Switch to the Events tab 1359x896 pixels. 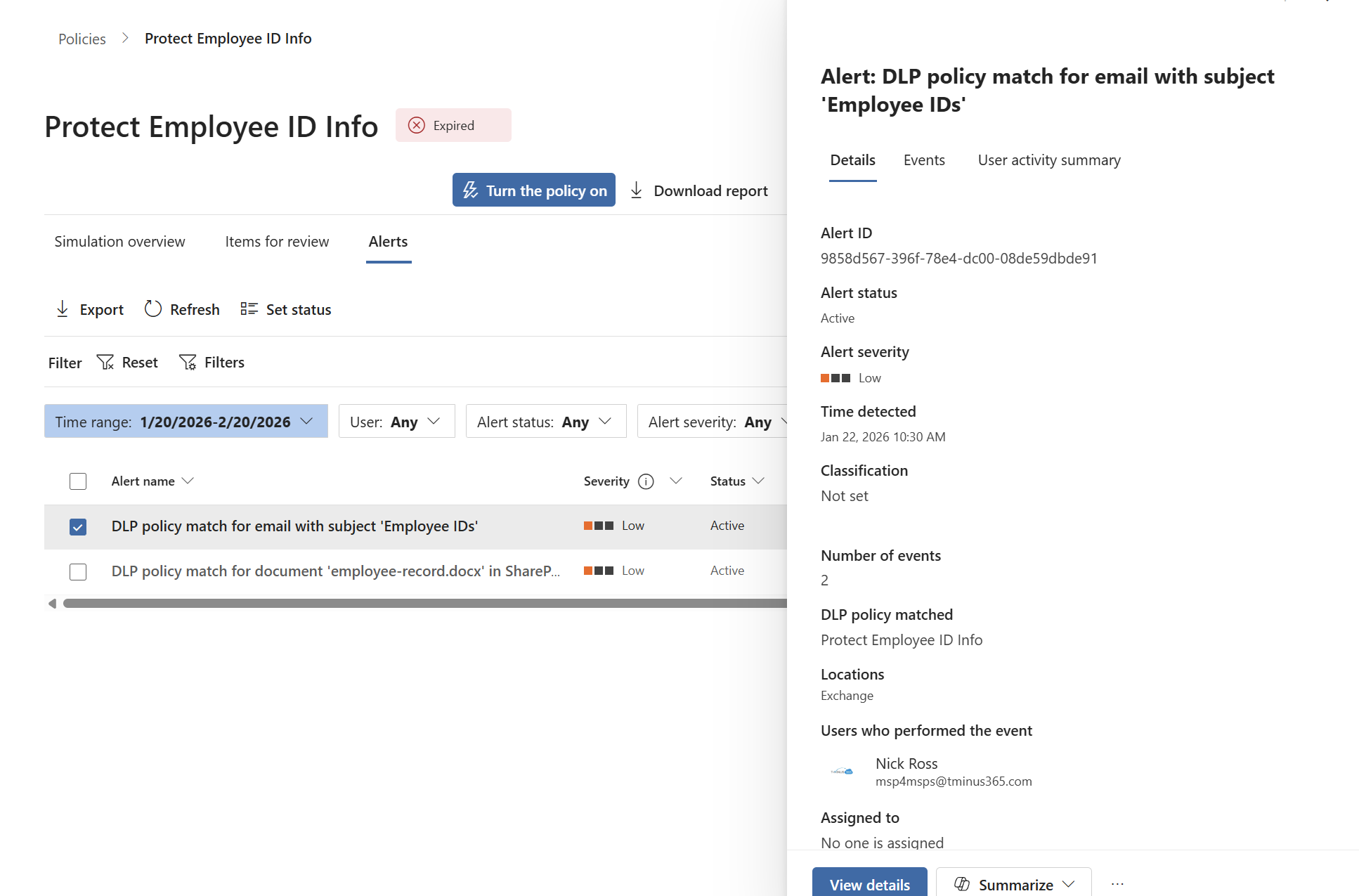[924, 160]
